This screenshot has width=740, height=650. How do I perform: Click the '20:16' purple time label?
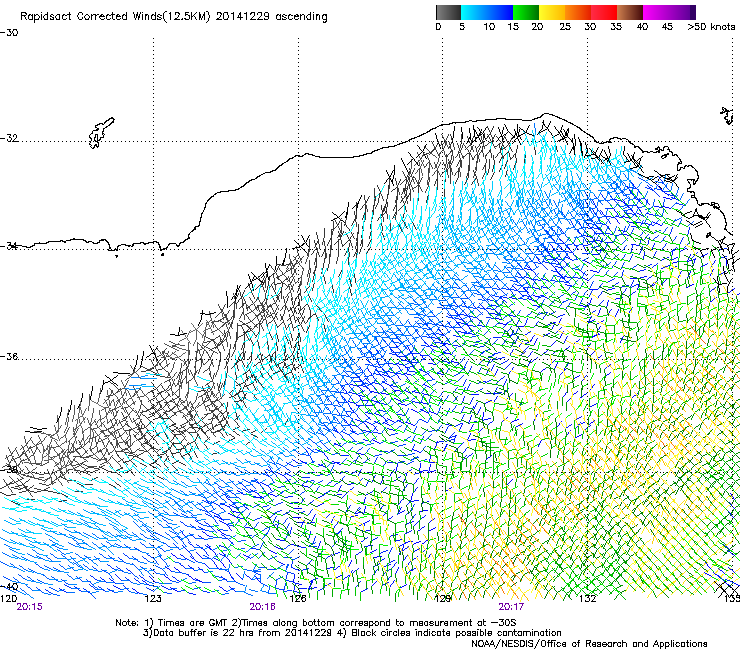click(x=262, y=607)
